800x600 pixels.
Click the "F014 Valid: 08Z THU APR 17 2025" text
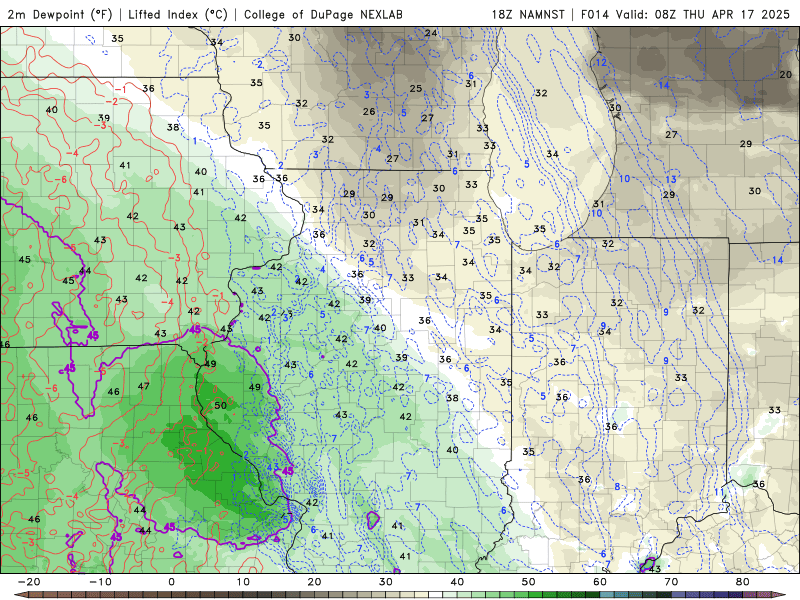(x=685, y=14)
